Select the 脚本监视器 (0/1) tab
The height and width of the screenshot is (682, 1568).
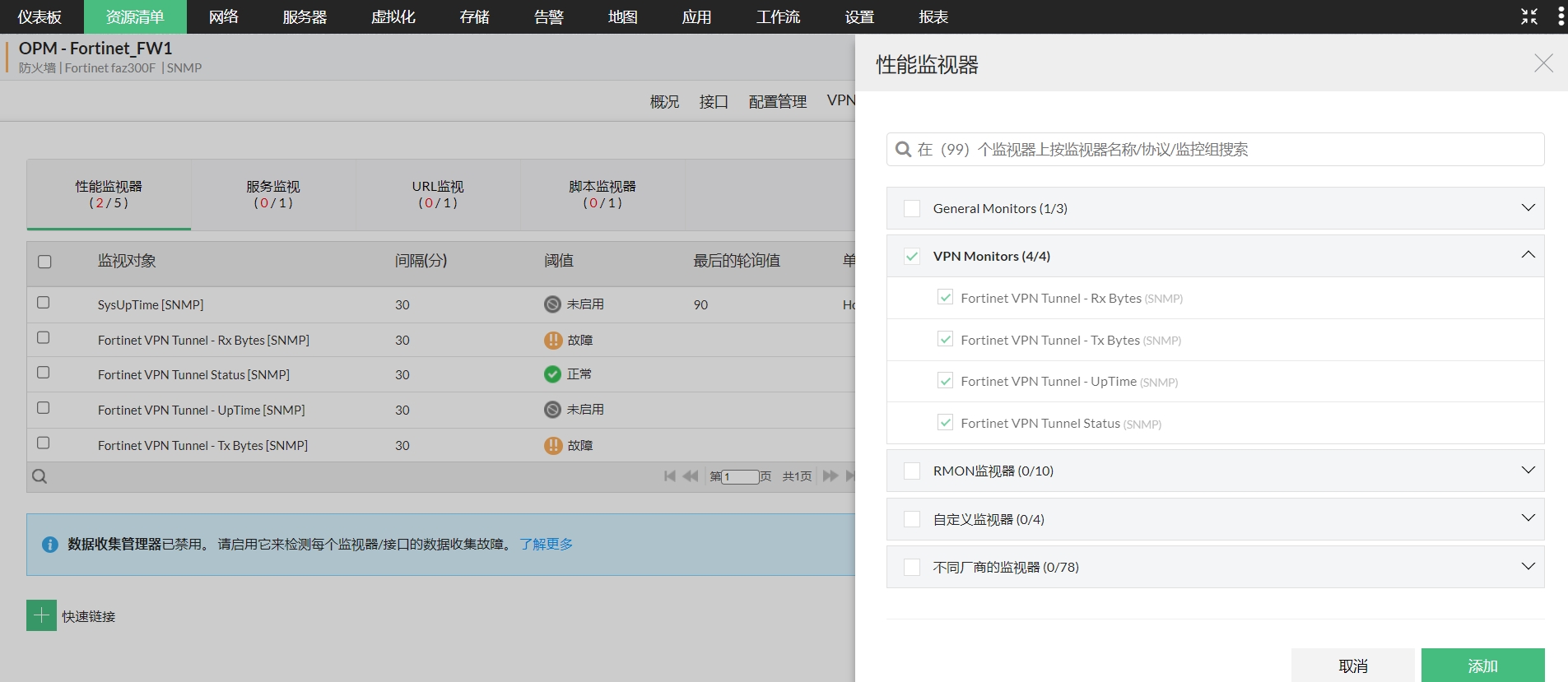coord(603,194)
